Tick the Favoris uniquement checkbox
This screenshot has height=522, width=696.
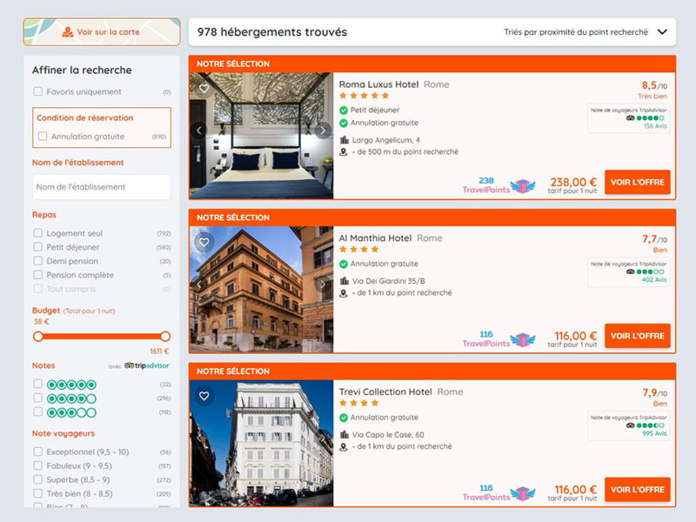(38, 92)
